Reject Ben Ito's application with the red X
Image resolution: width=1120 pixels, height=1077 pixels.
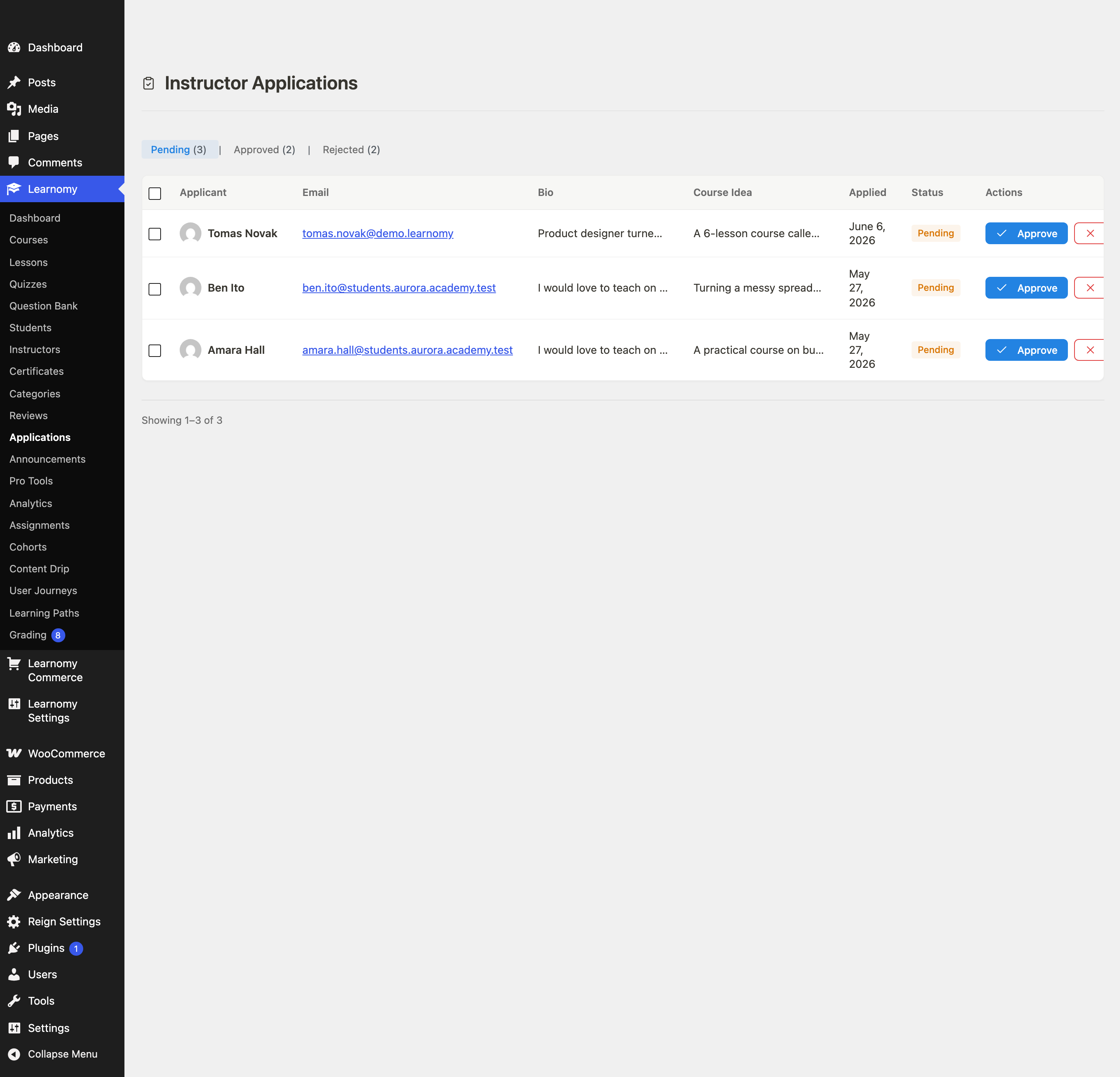(x=1090, y=288)
